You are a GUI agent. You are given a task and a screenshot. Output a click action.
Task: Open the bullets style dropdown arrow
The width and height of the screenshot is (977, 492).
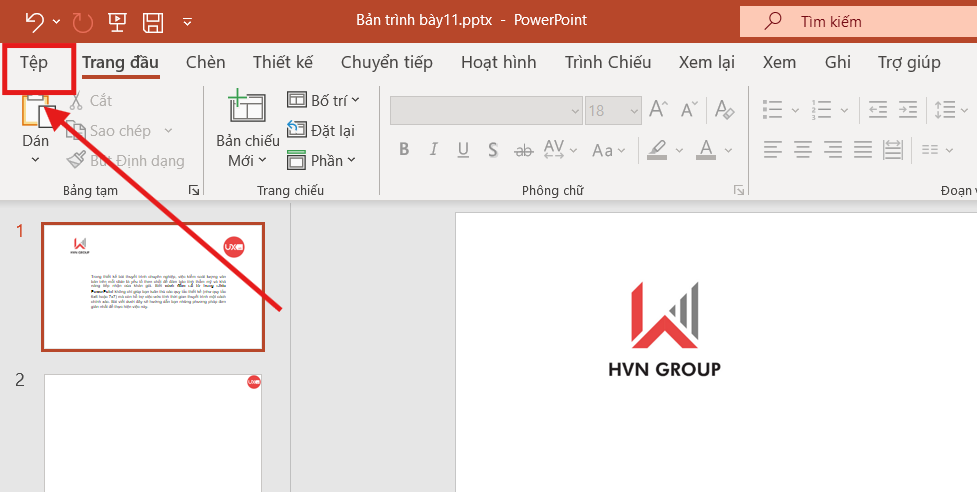pos(795,111)
